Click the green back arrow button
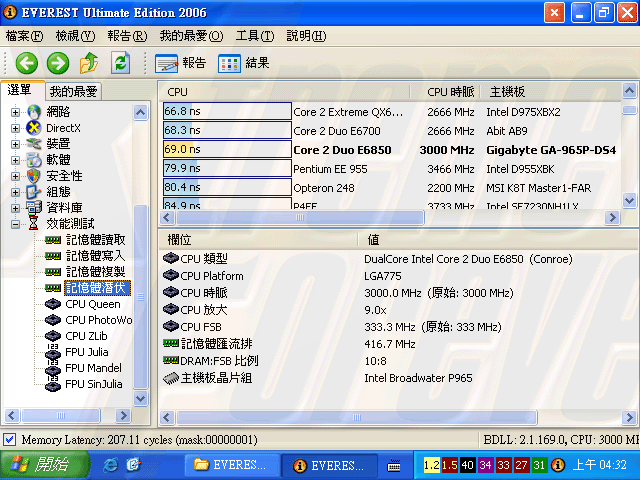The image size is (640, 480). click(26, 63)
